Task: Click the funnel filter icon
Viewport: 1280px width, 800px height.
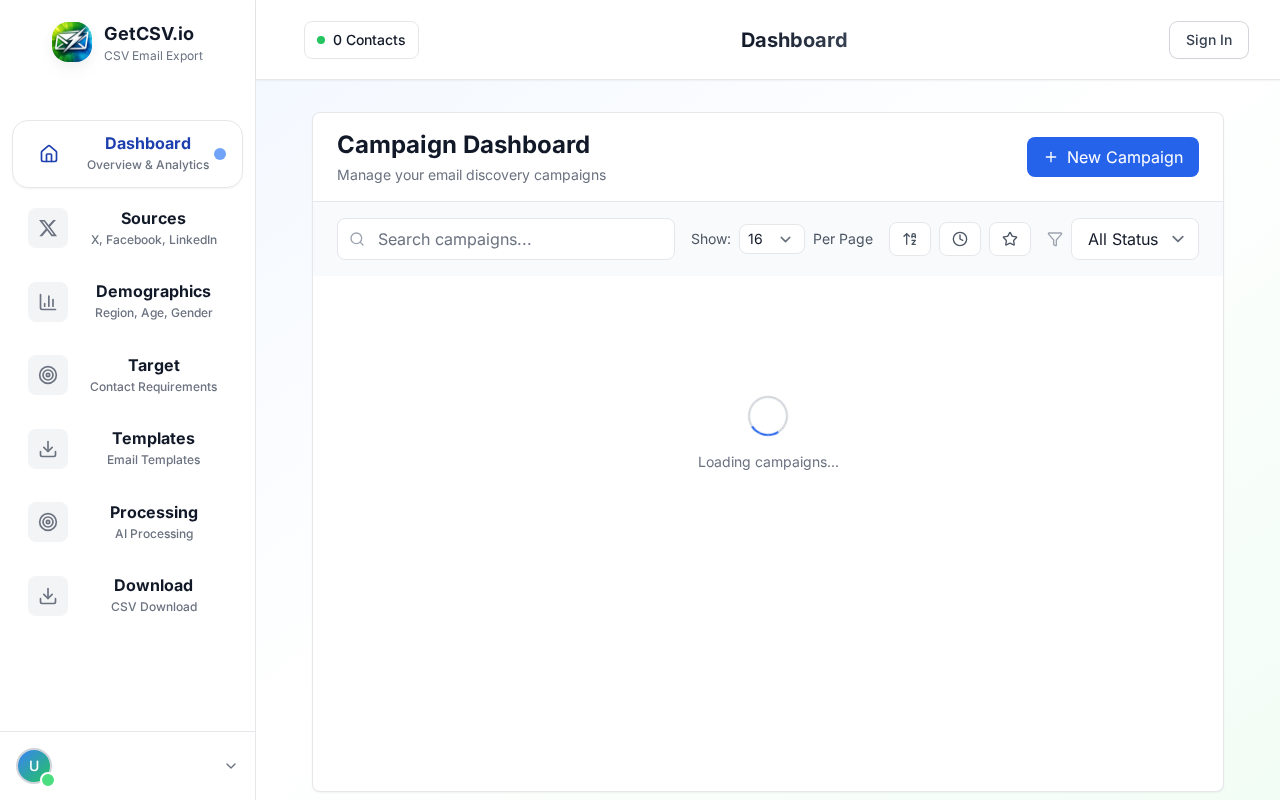Action: coord(1055,239)
